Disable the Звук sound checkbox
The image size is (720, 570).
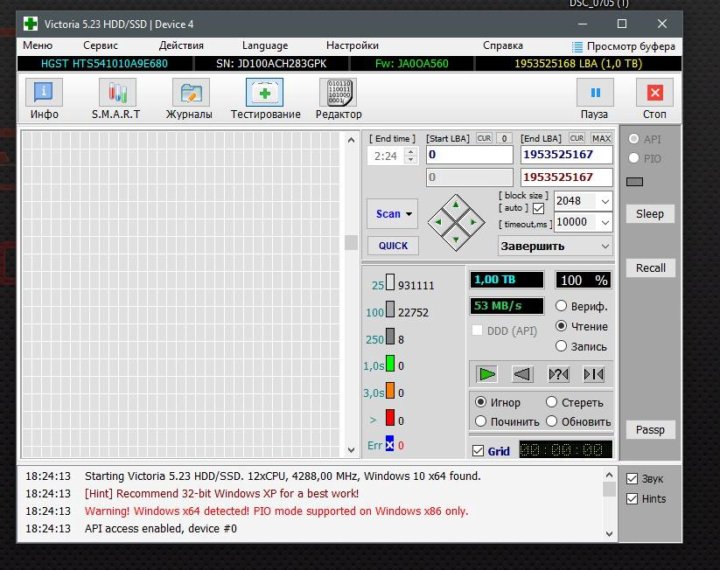pyautogui.click(x=631, y=479)
